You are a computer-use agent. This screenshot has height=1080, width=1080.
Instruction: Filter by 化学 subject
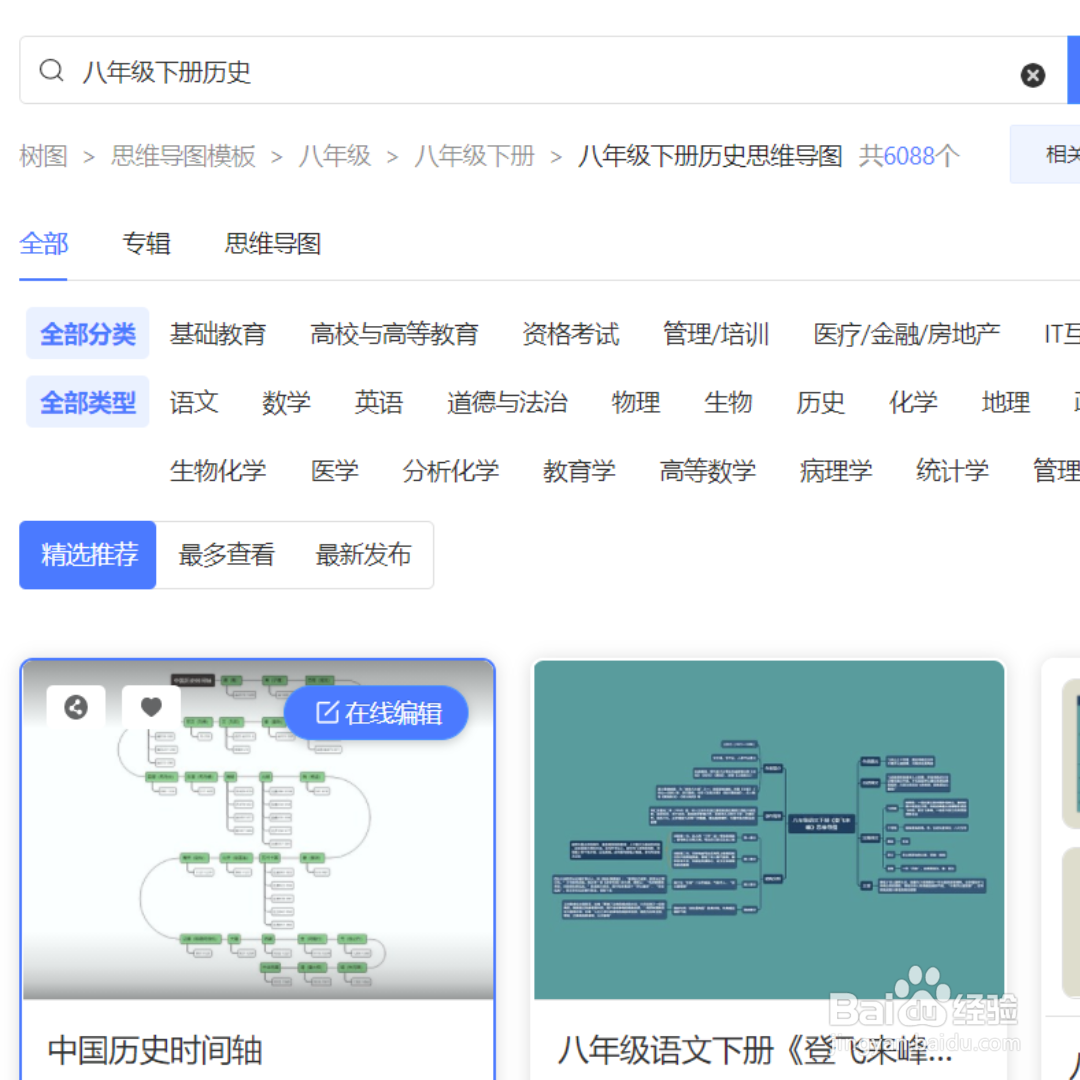[913, 402]
